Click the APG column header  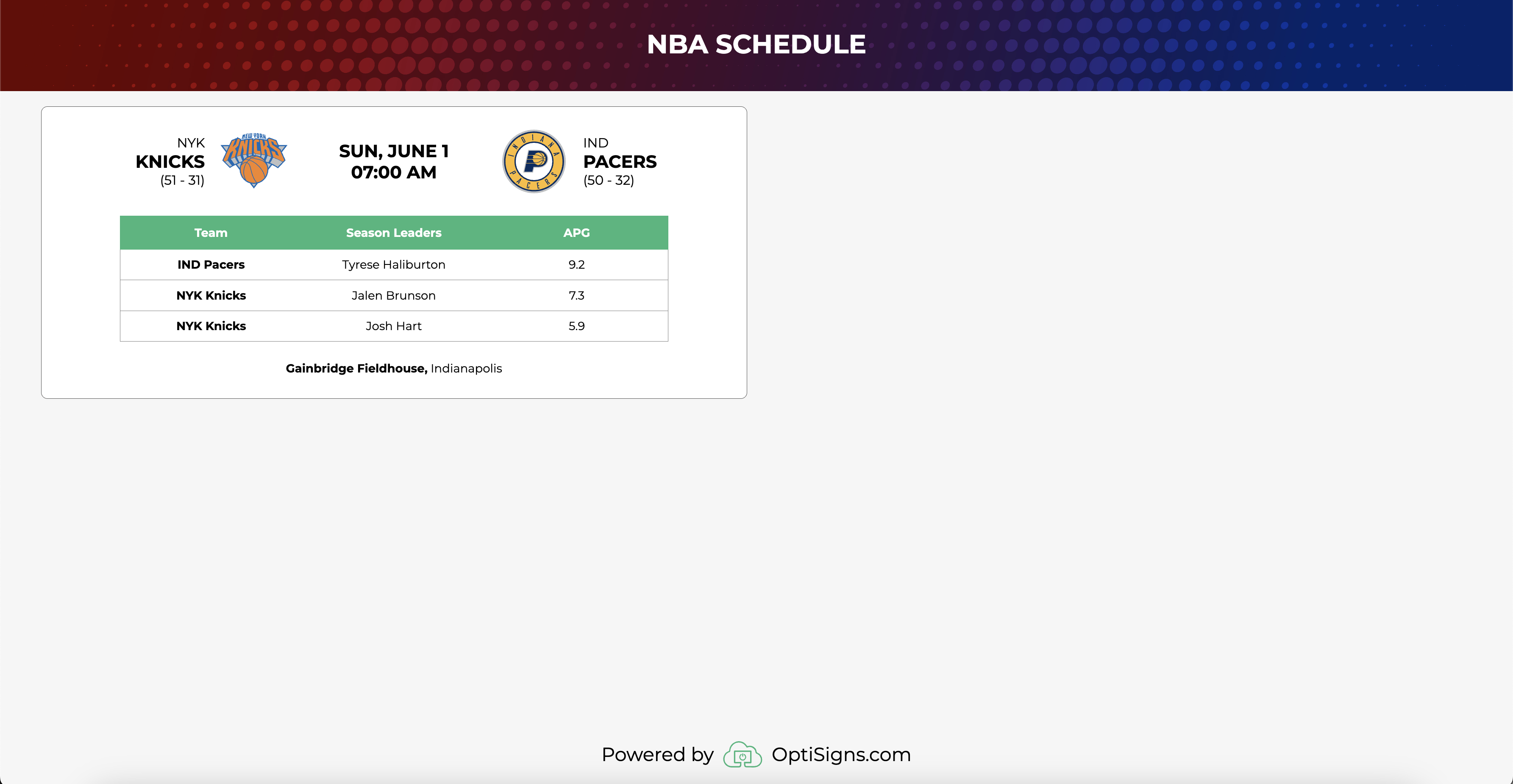coord(576,233)
